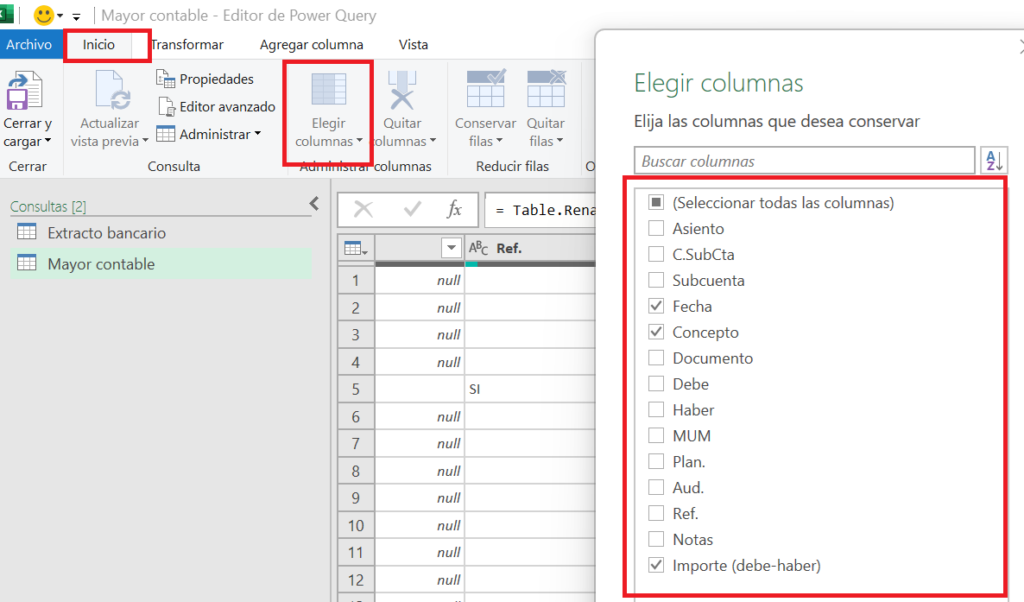
Task: Click ABC type icon of Ref. column
Action: [x=478, y=248]
